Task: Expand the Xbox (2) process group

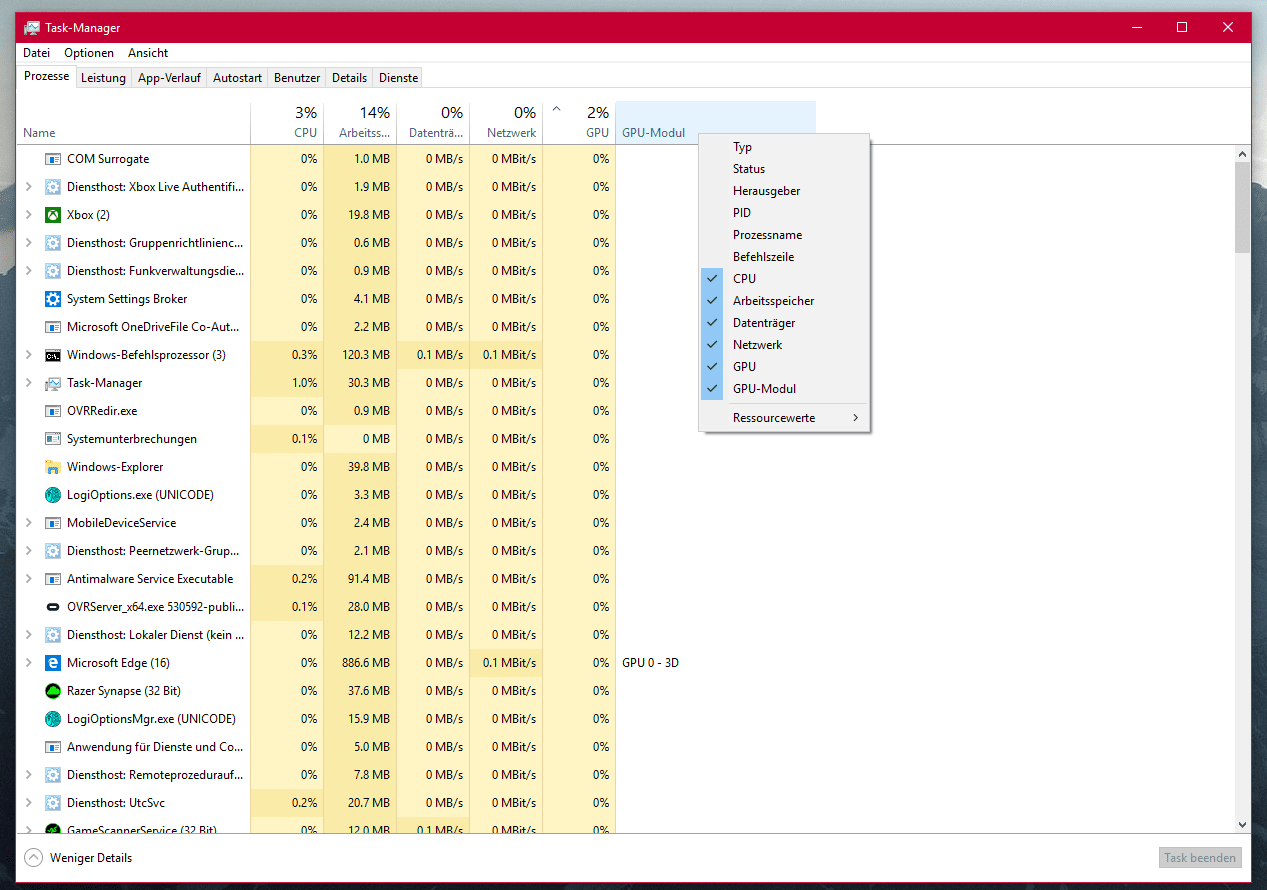Action: coord(28,215)
